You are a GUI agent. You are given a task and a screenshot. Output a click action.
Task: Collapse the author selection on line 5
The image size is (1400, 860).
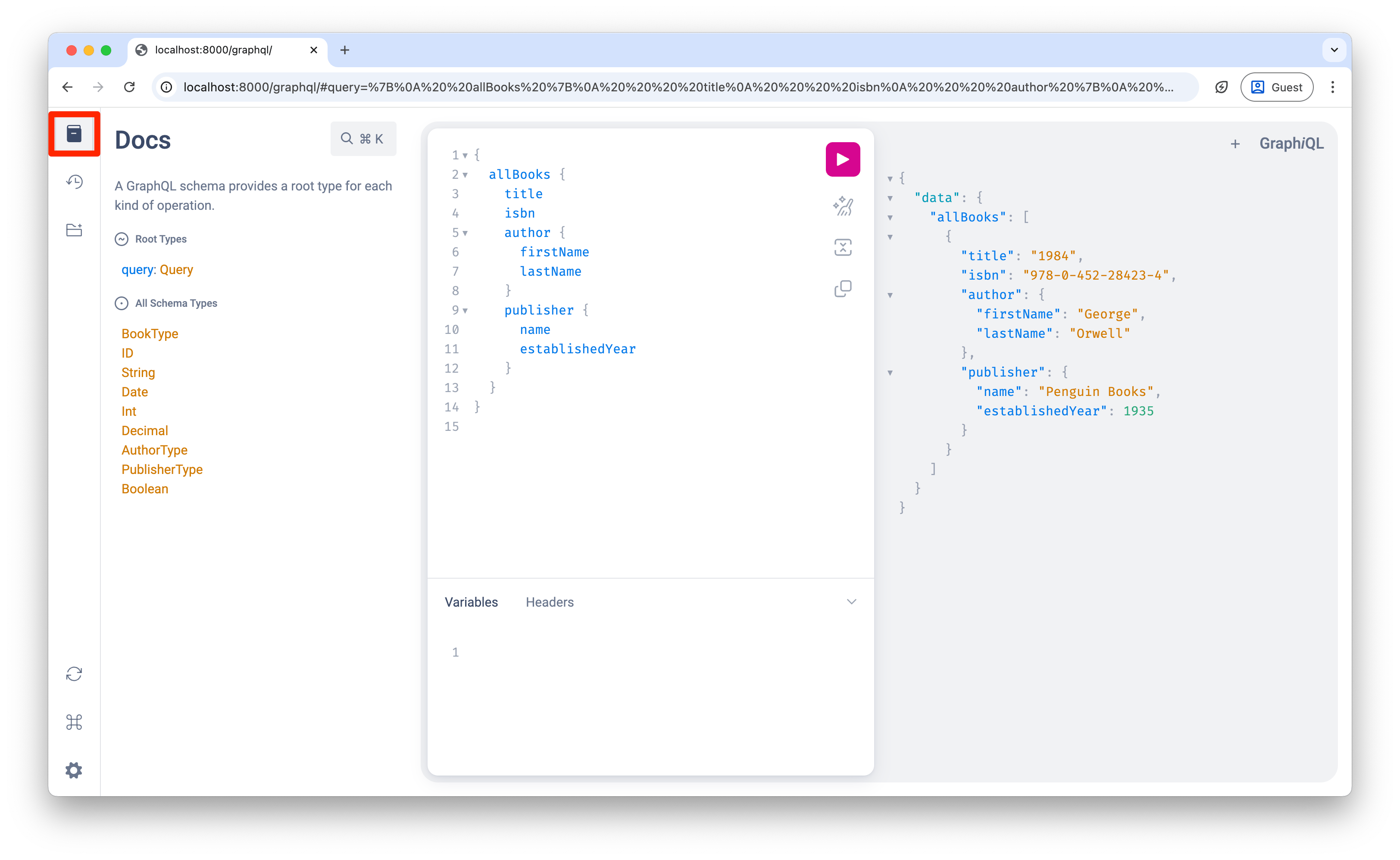point(466,233)
